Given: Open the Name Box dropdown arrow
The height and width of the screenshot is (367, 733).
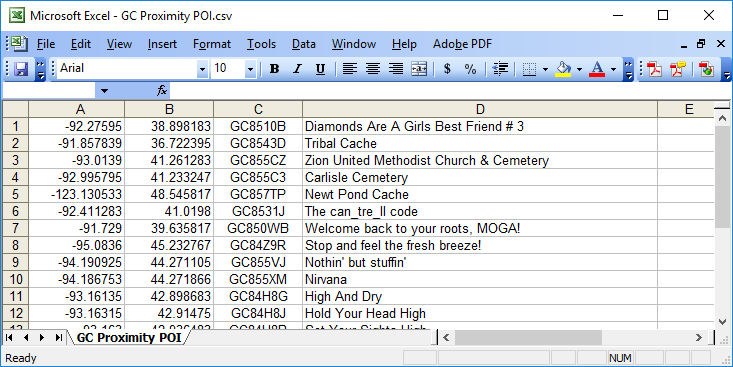Looking at the screenshot, I should 104,91.
